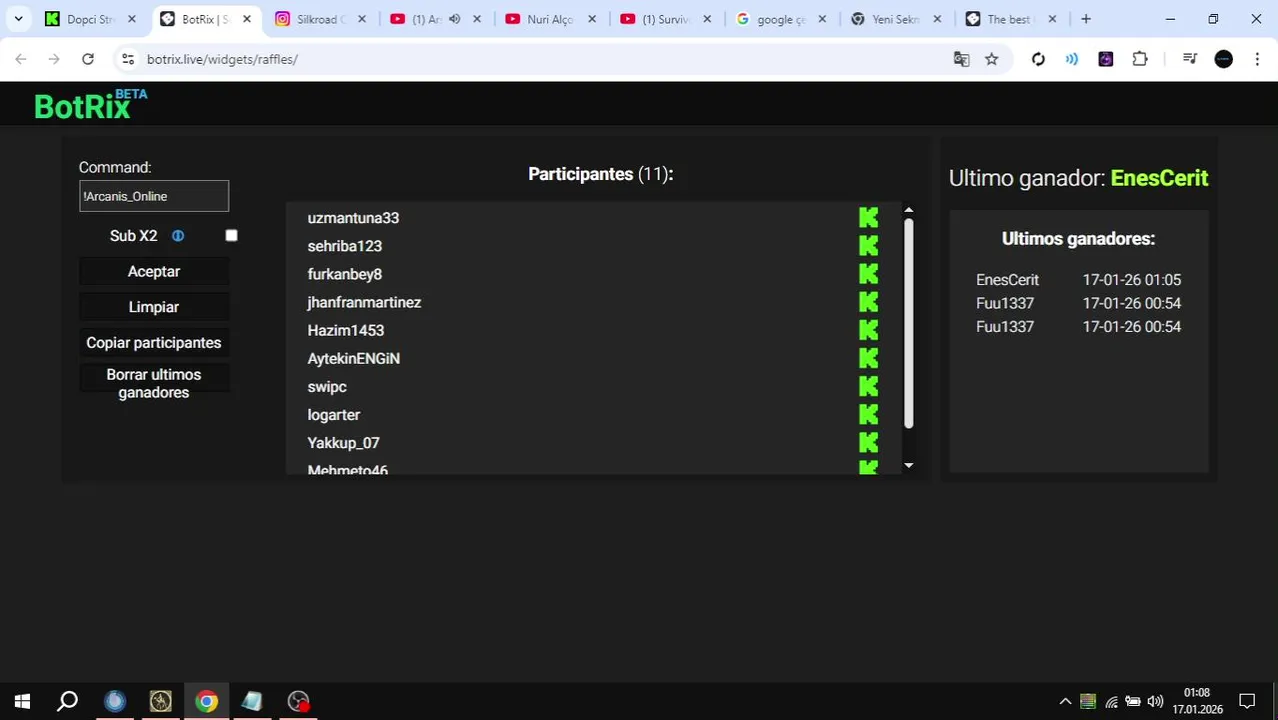Click Kick icon next to furkanbey8
The width and height of the screenshot is (1278, 720).
pos(868,273)
